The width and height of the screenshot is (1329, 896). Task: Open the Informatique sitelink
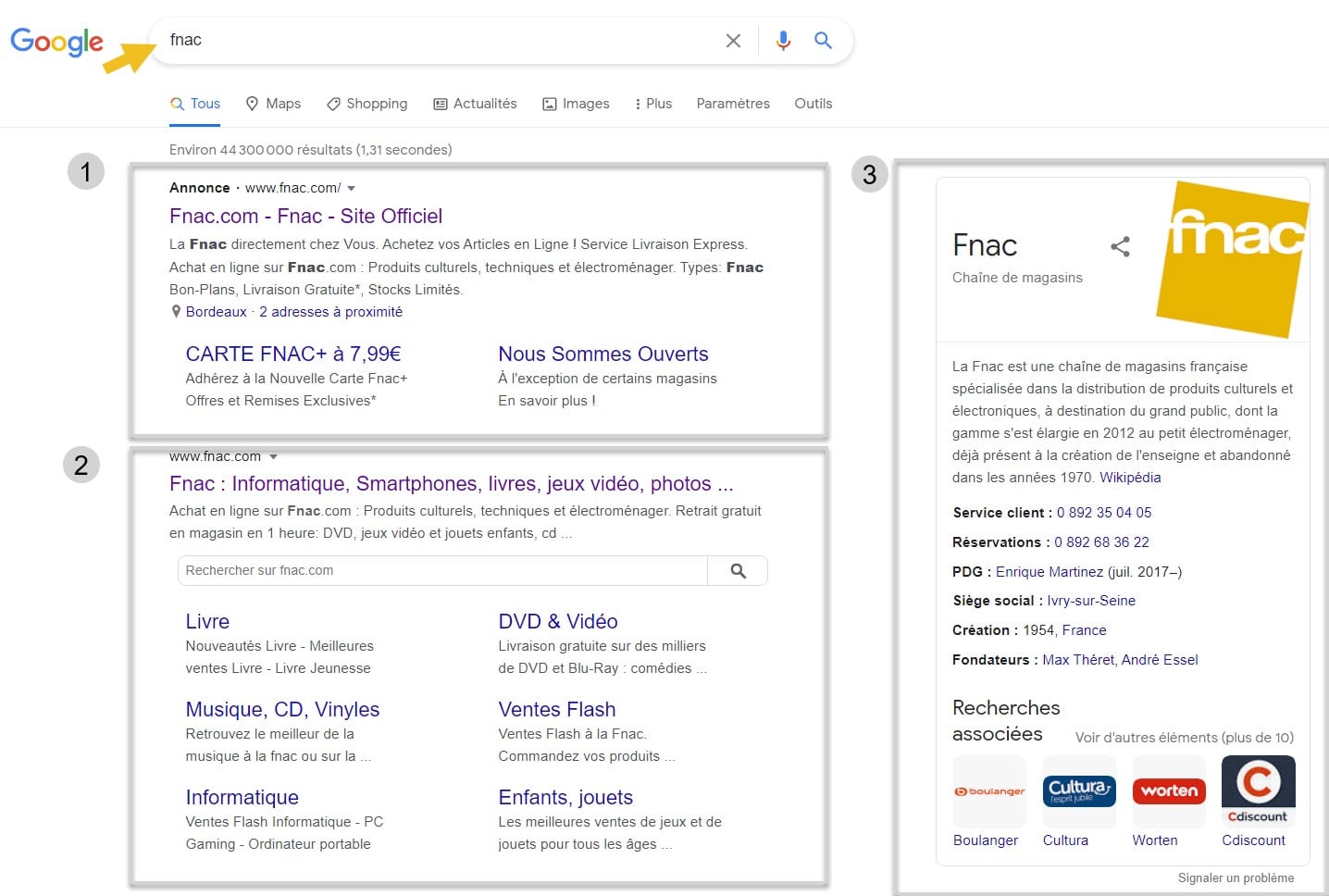coord(242,797)
